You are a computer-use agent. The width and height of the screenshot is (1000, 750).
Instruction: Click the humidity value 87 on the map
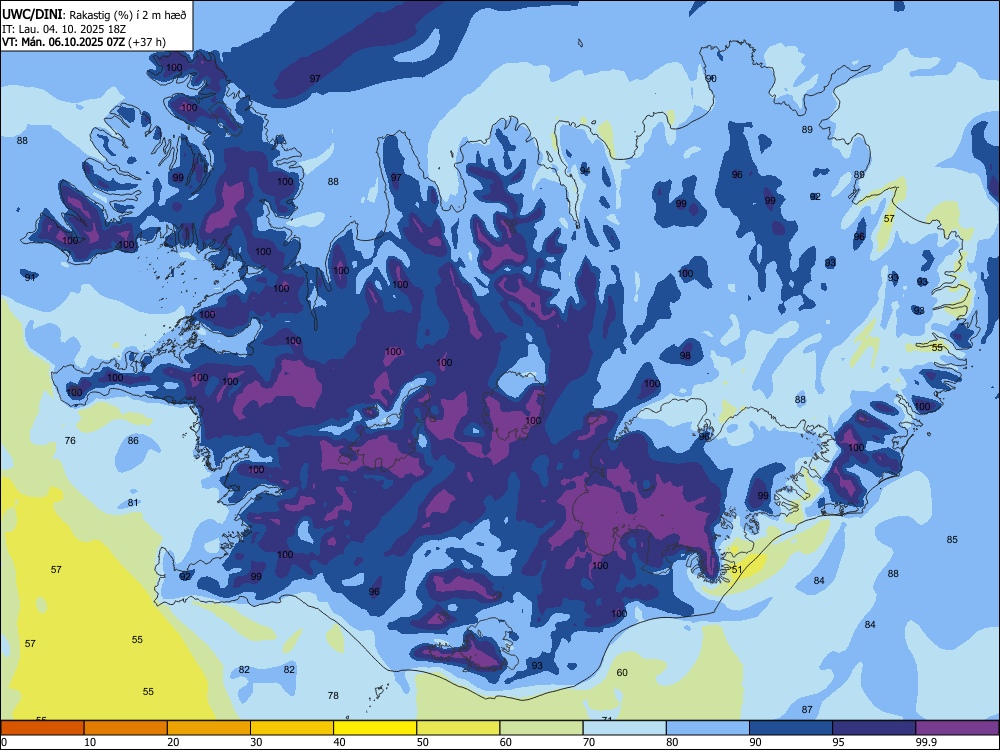[807, 710]
